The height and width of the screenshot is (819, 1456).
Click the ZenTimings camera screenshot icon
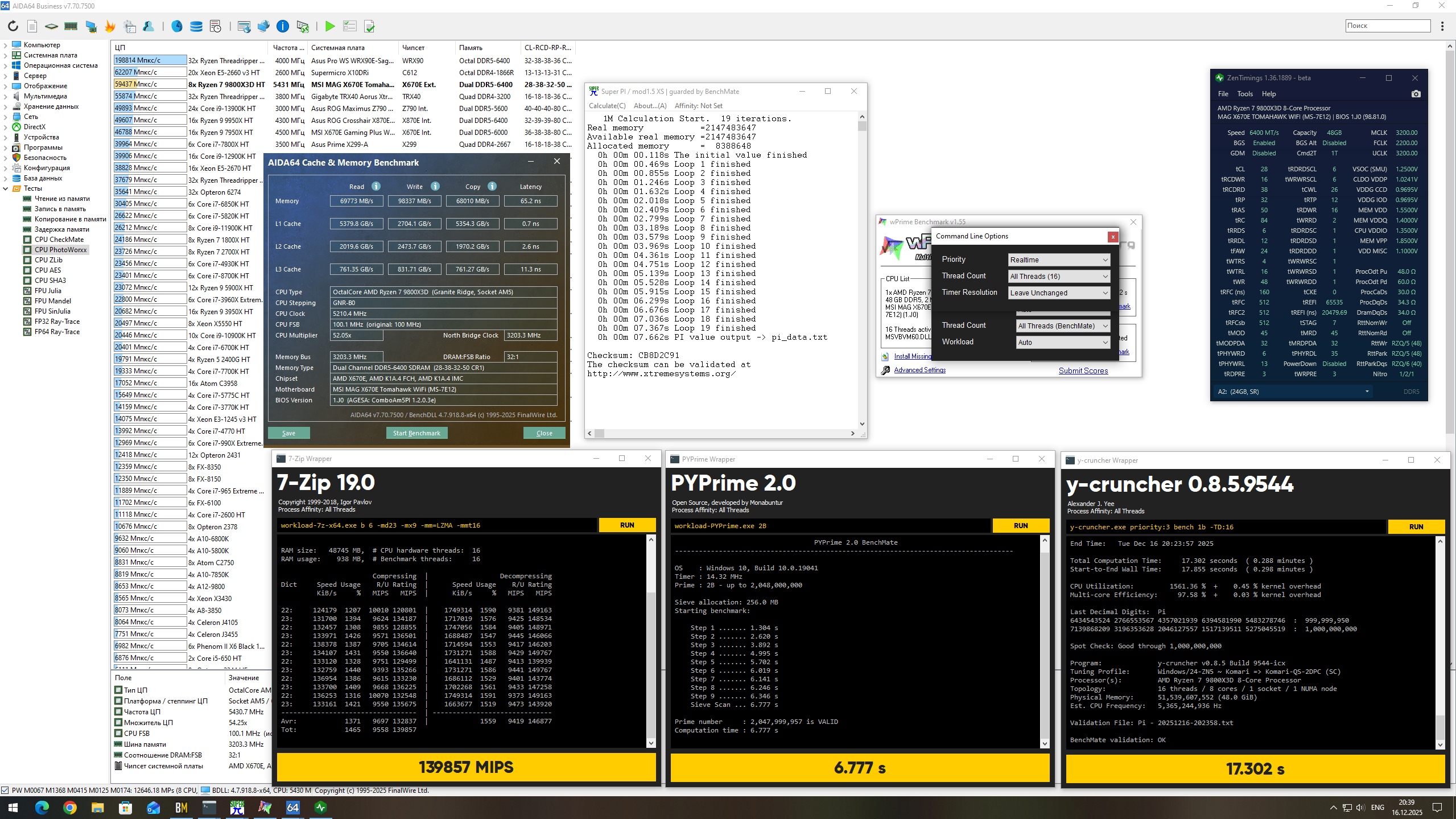1416,94
